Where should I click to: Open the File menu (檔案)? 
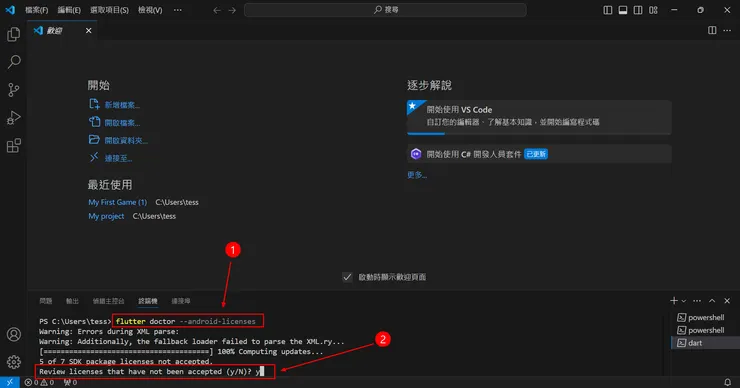coord(36,10)
